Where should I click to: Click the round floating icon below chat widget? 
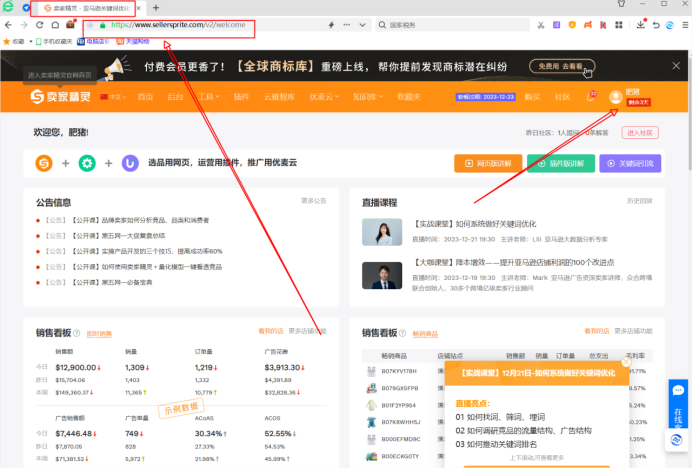click(x=676, y=440)
